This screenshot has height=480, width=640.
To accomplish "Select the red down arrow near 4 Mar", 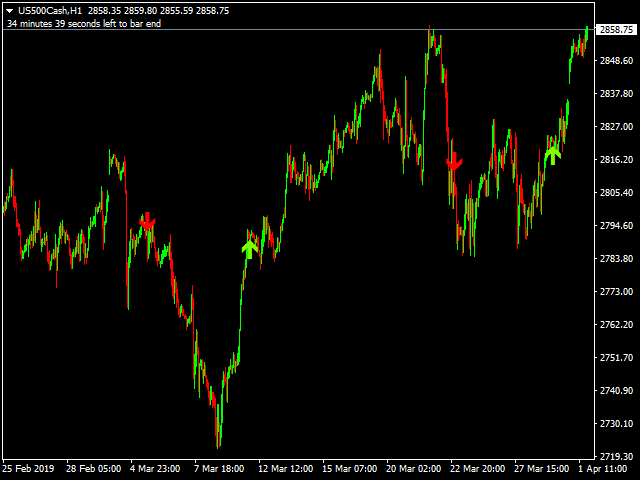I will pyautogui.click(x=147, y=221).
